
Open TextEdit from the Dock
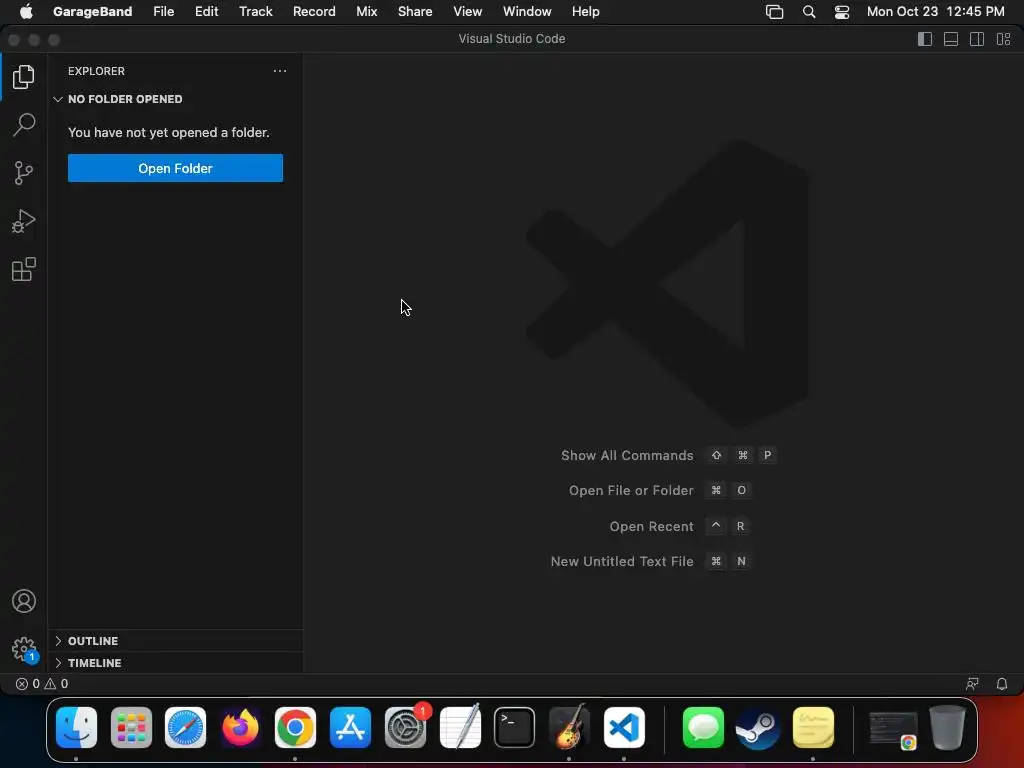[x=460, y=727]
